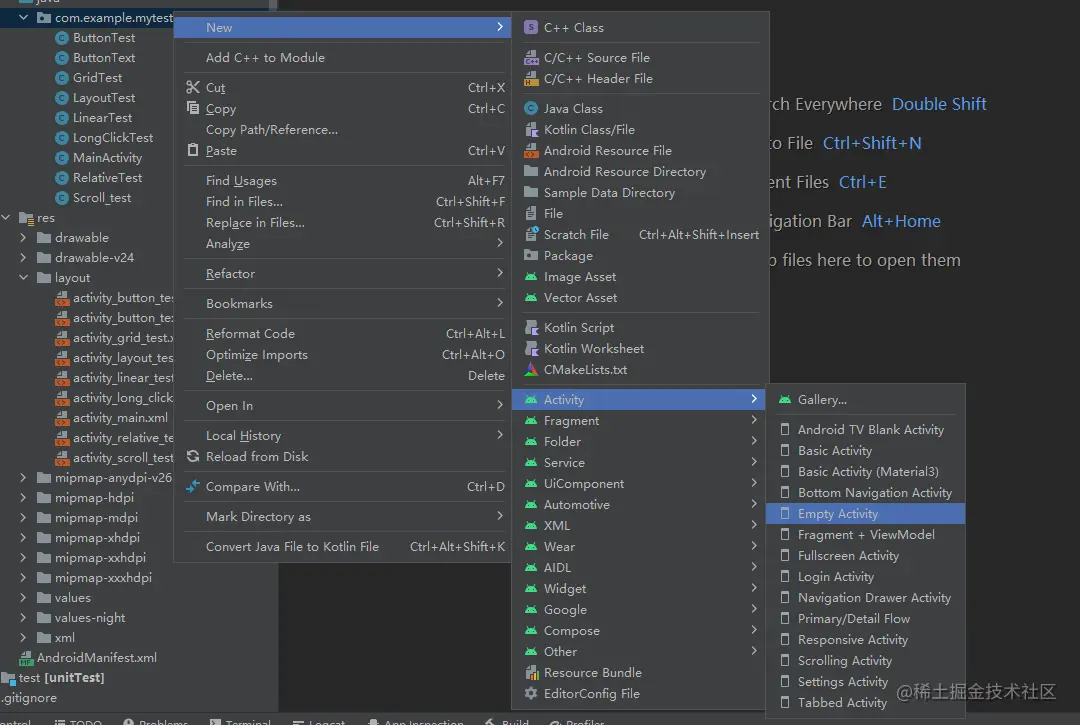Expand the drawable-v24 folder
The image size is (1080, 725).
[23, 258]
